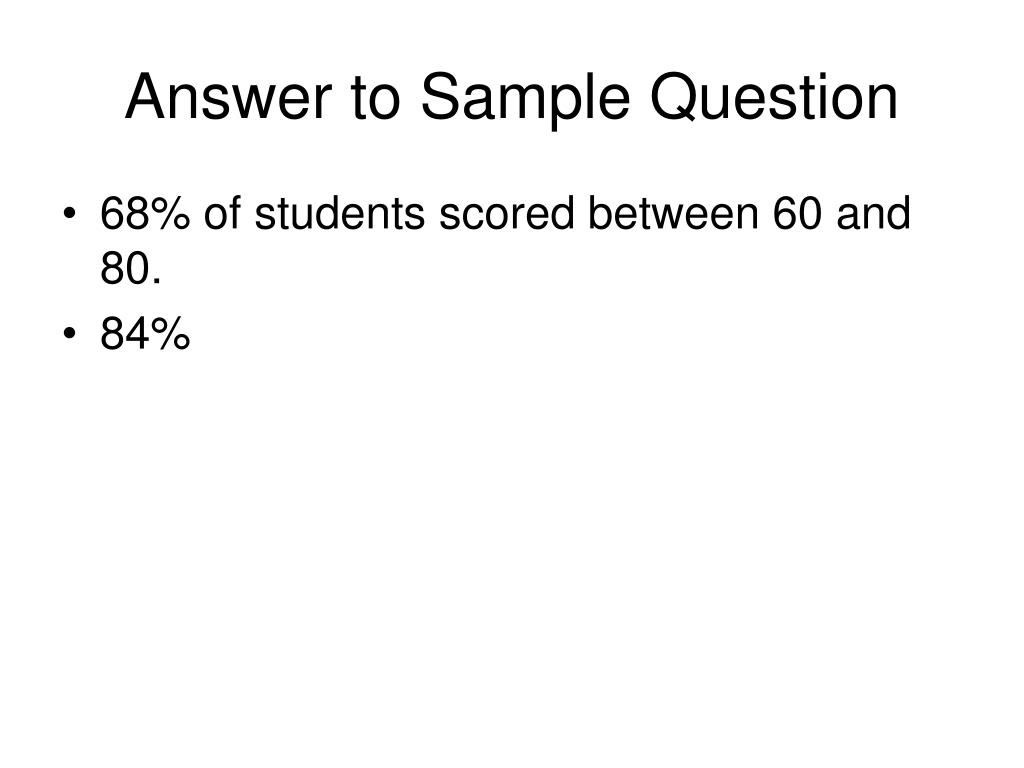The width and height of the screenshot is (1024, 768).
Task: Click the number '60' in first bullet
Action: tap(797, 213)
